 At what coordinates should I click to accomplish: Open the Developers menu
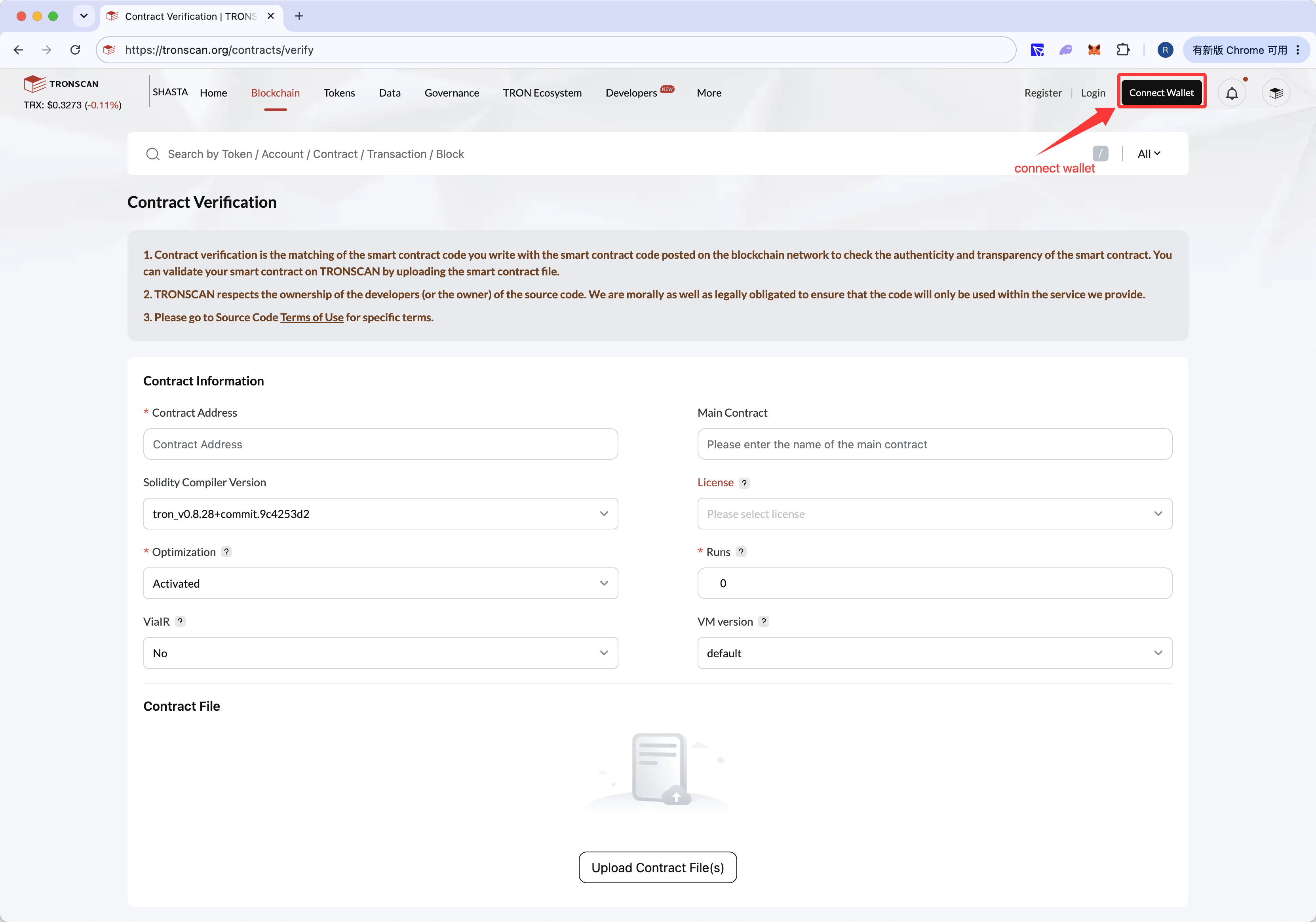631,93
